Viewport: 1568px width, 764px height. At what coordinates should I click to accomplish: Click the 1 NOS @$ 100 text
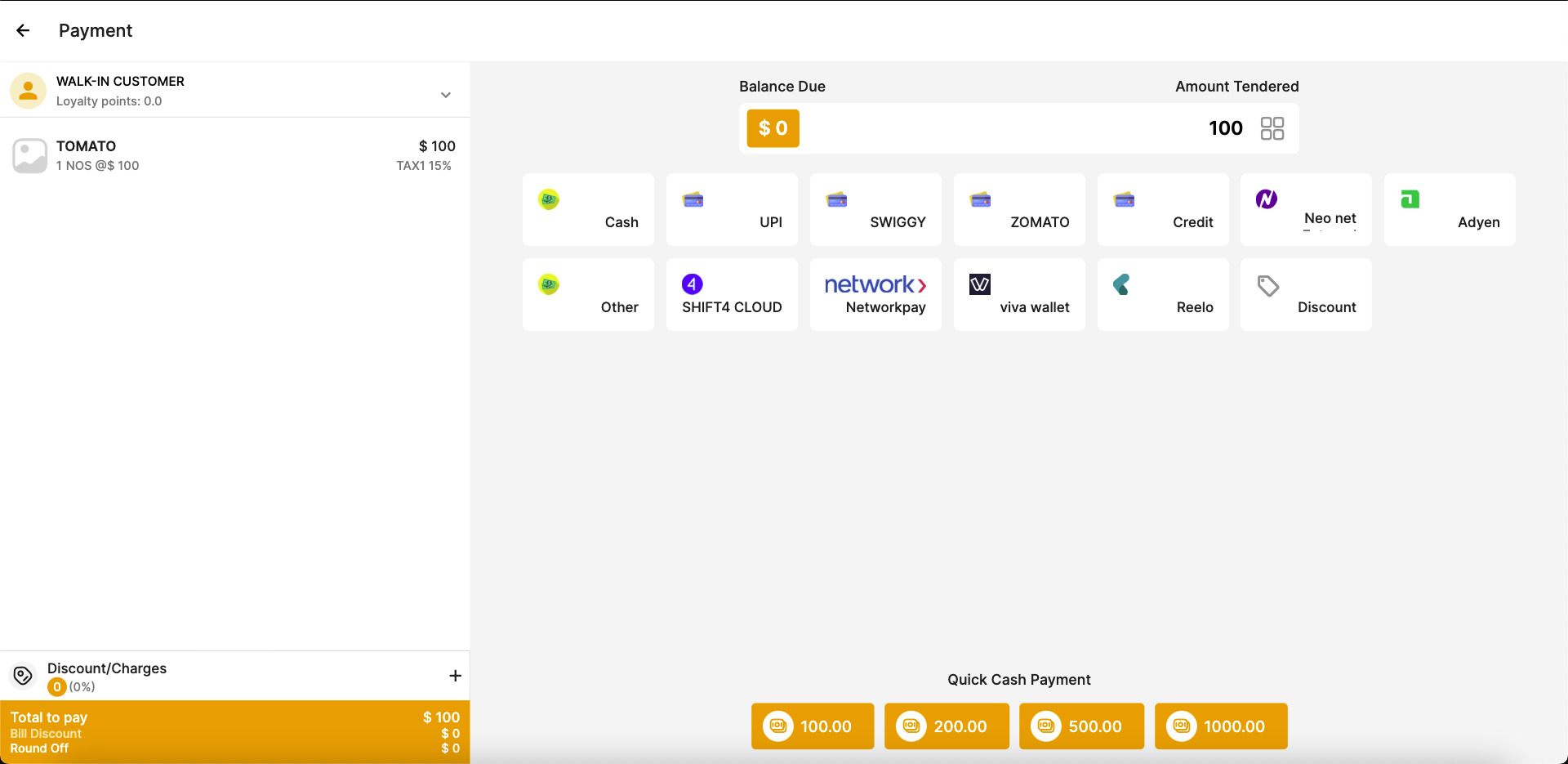tap(97, 166)
